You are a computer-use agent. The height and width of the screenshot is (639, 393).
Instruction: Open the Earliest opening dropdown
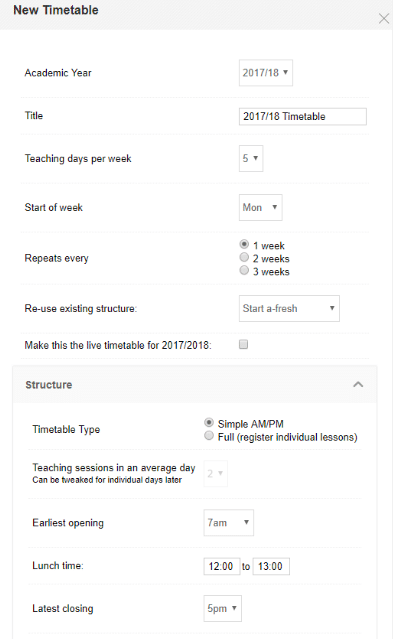pyautogui.click(x=228, y=522)
